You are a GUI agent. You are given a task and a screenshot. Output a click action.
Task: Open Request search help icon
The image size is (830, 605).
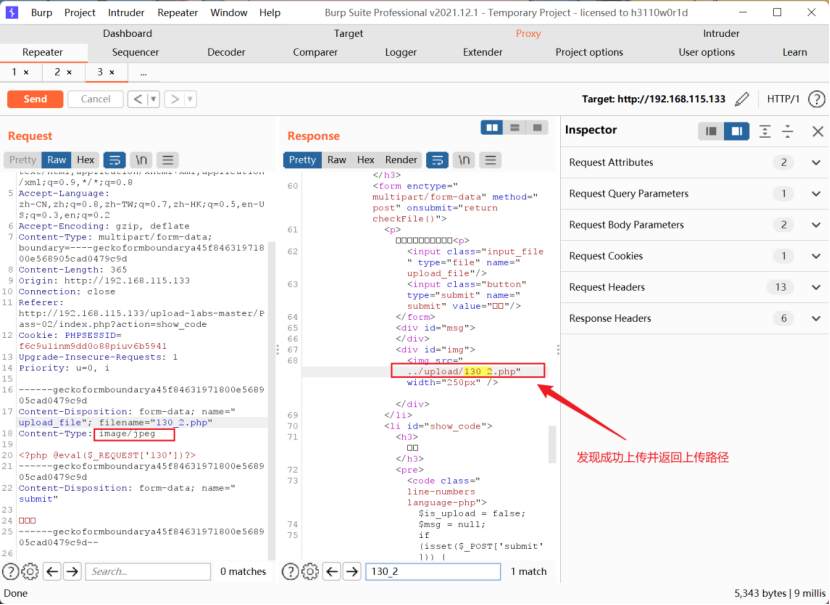click(10, 572)
